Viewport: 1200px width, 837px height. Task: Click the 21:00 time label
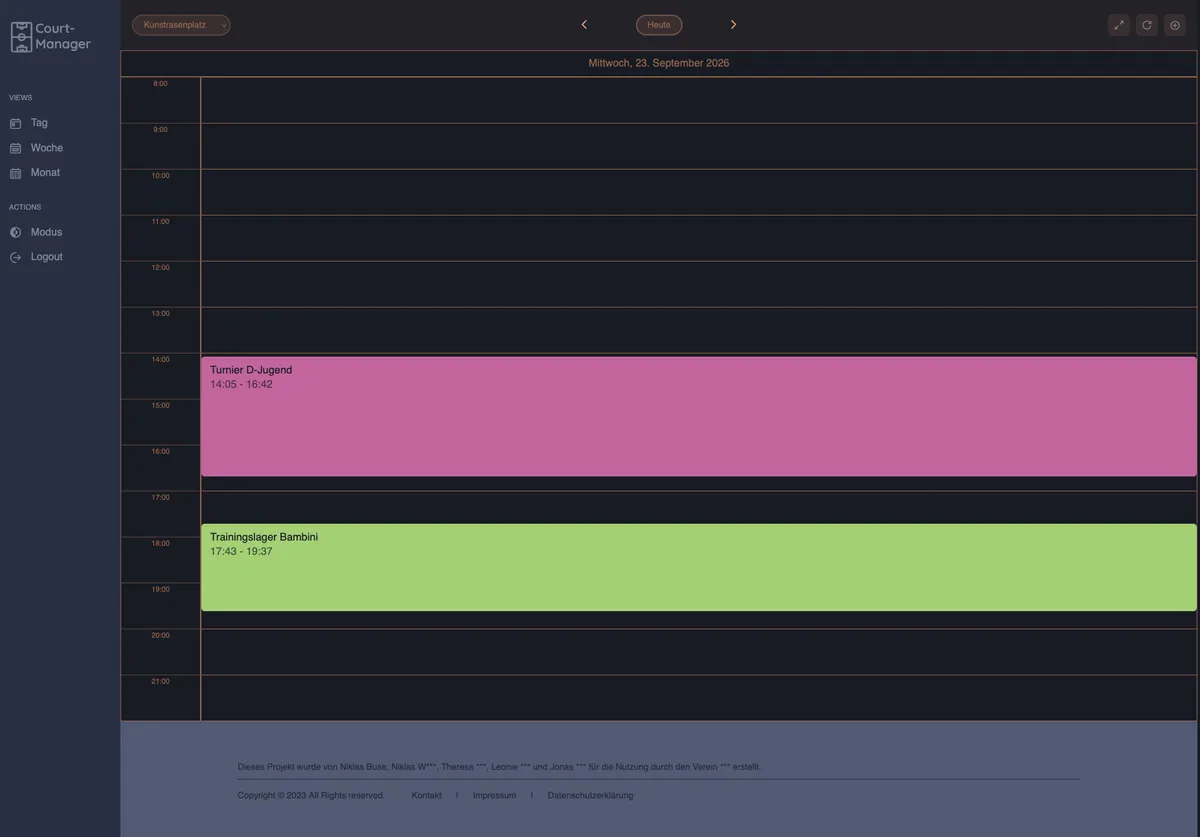[160, 682]
